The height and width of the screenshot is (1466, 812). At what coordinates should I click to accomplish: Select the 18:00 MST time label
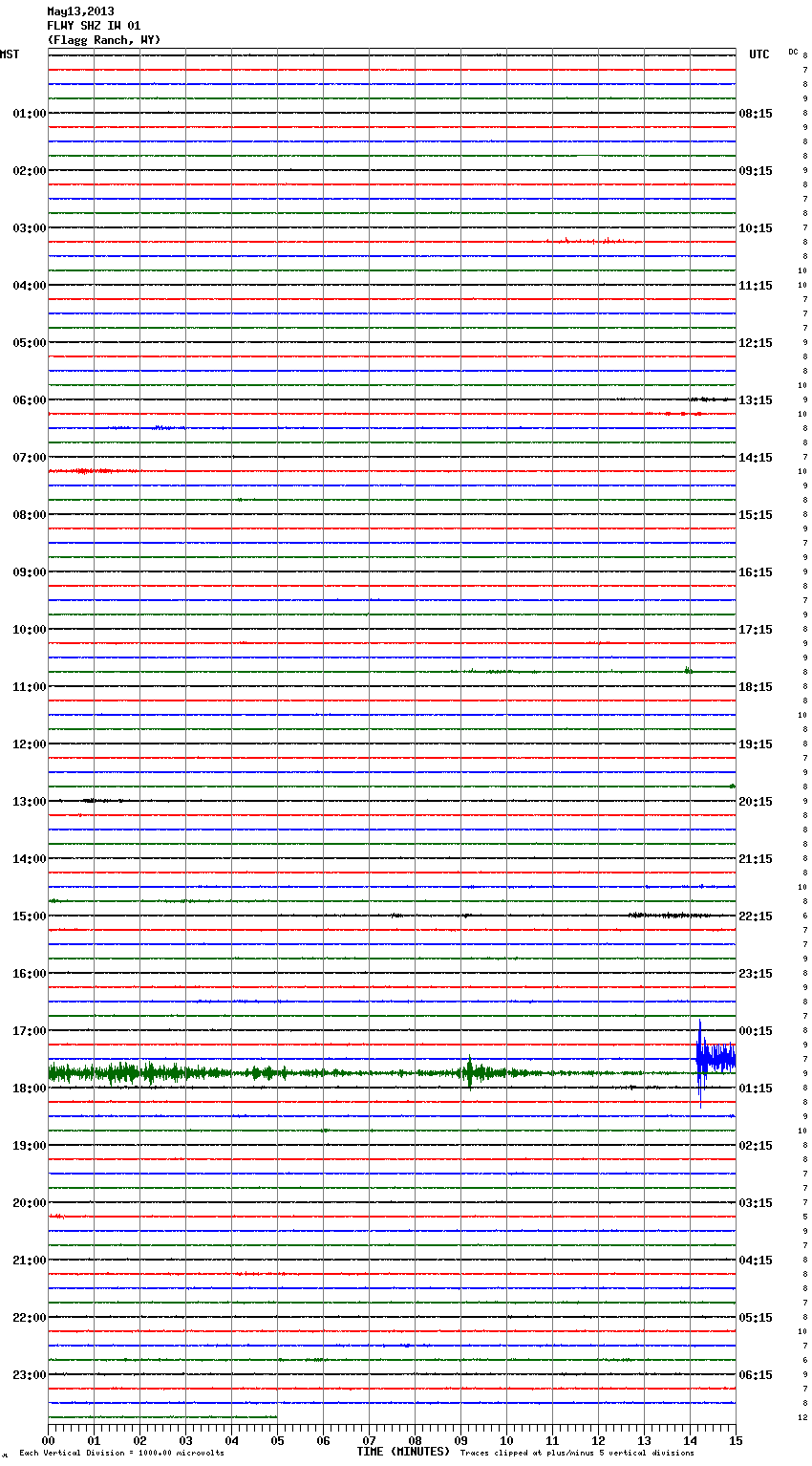click(30, 1089)
